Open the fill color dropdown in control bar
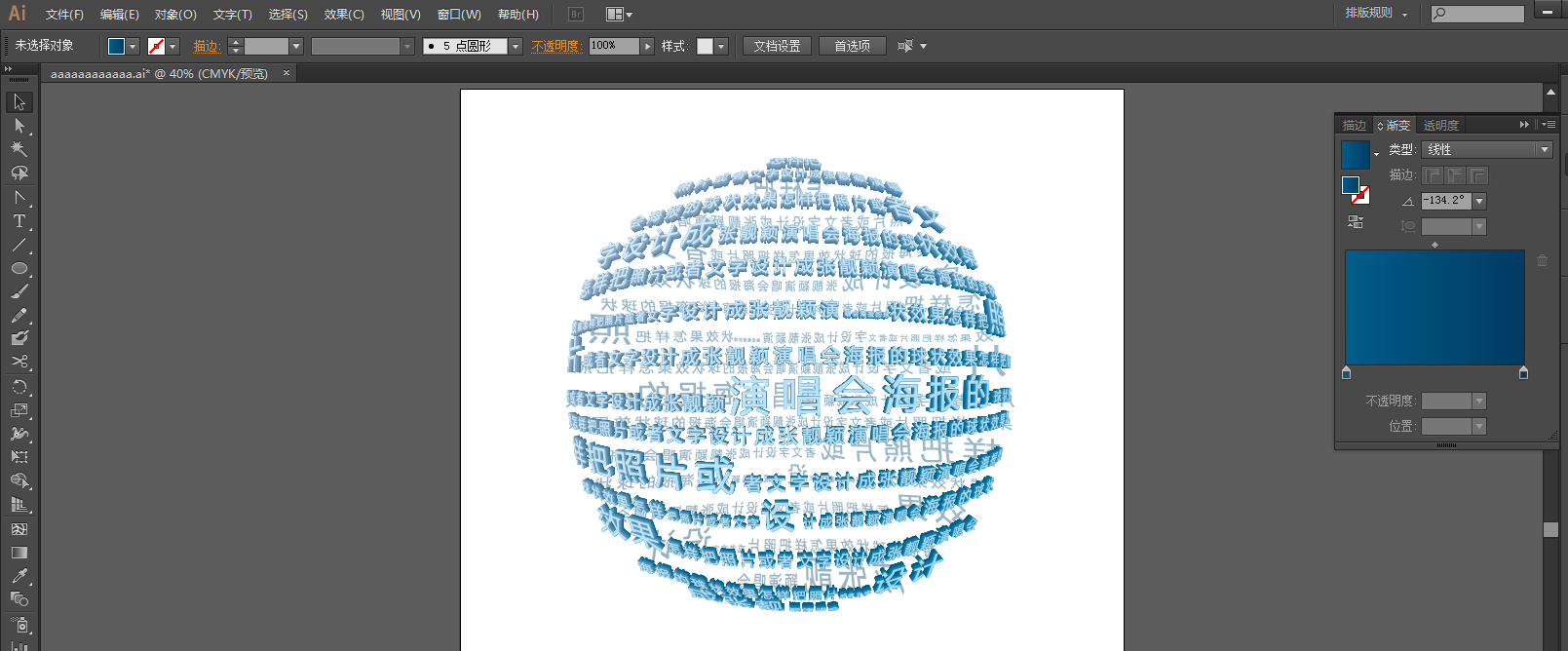Screen dimensions: 1568x651 [x=133, y=47]
